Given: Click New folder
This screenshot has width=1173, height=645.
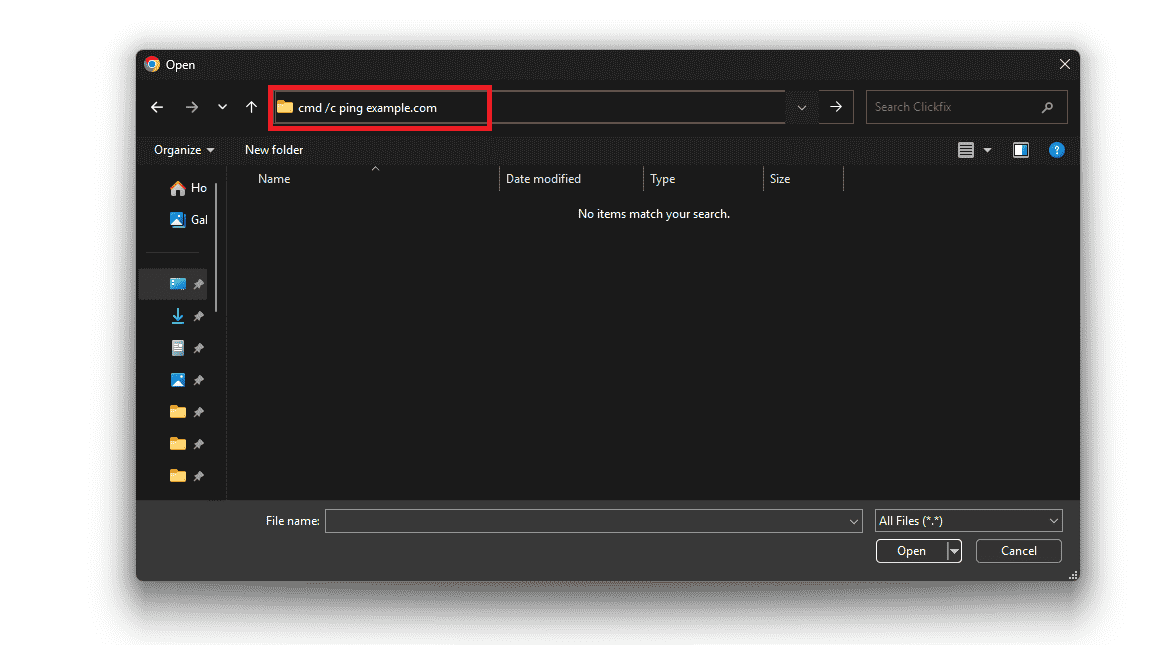Looking at the screenshot, I should (274, 150).
